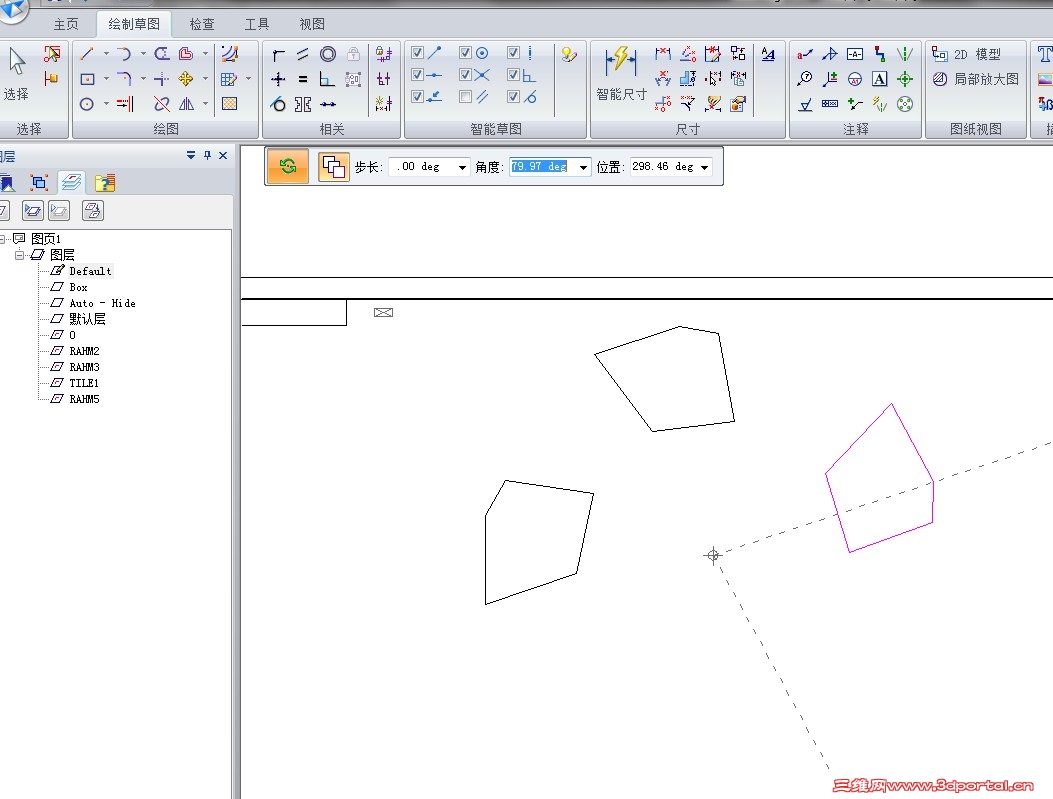Screen dimensions: 1053x799
Task: Toggle the intersection IntelliSketch checkbox
Action: (465, 75)
